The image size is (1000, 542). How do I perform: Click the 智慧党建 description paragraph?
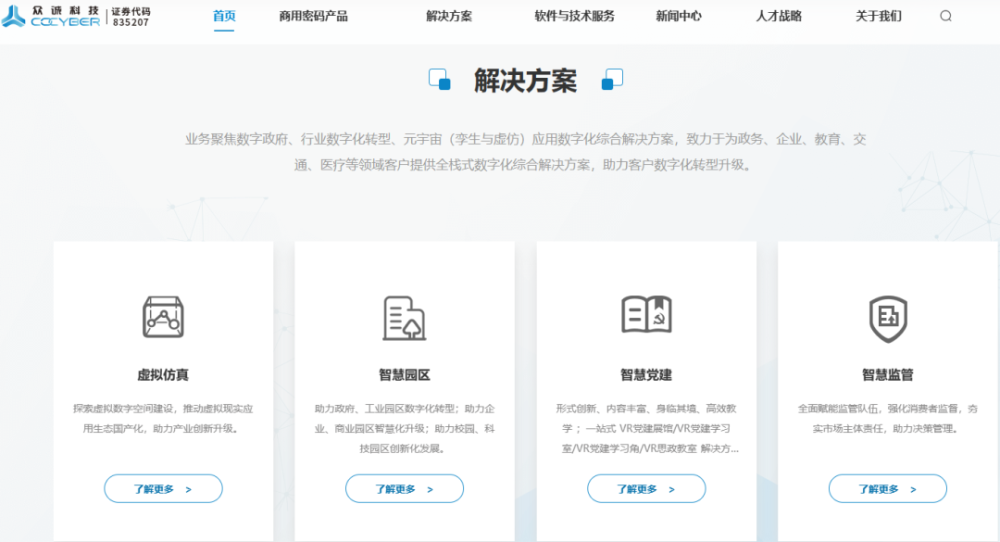point(647,428)
